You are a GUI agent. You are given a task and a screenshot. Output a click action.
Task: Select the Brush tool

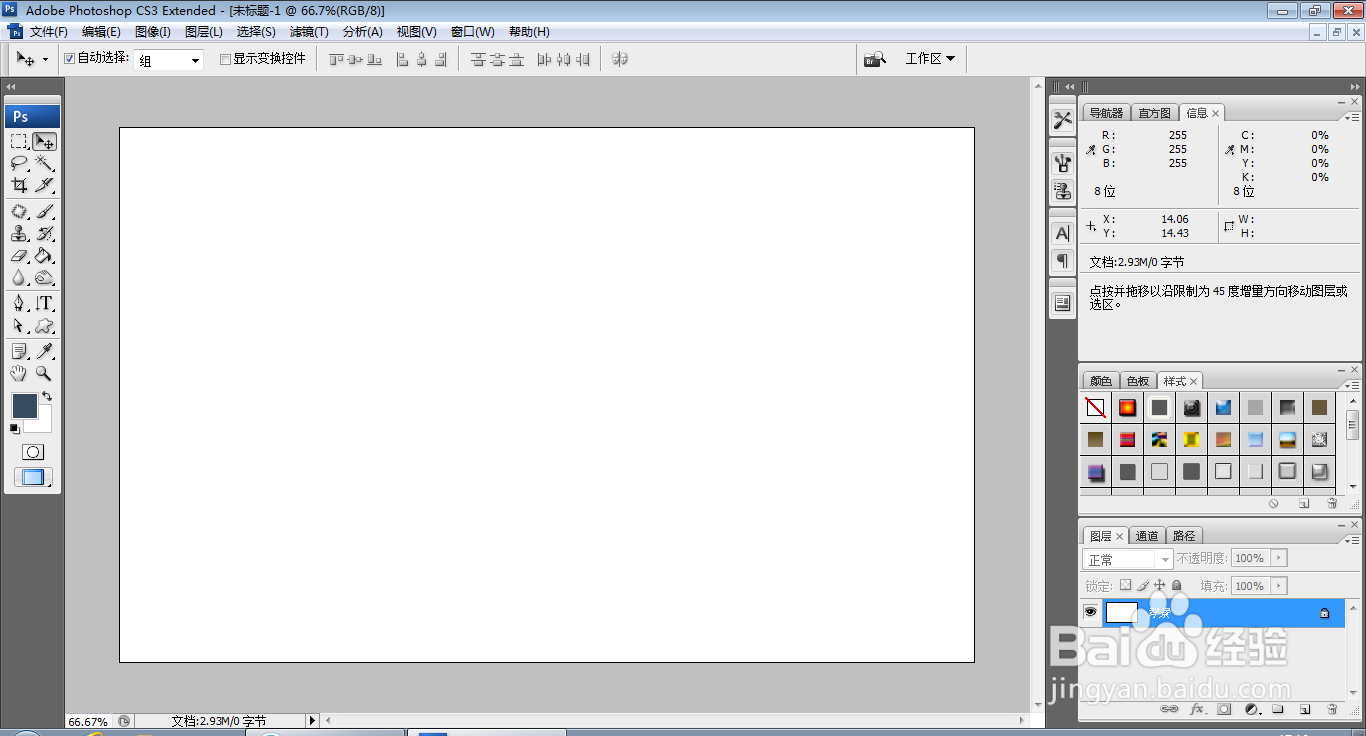(44, 211)
